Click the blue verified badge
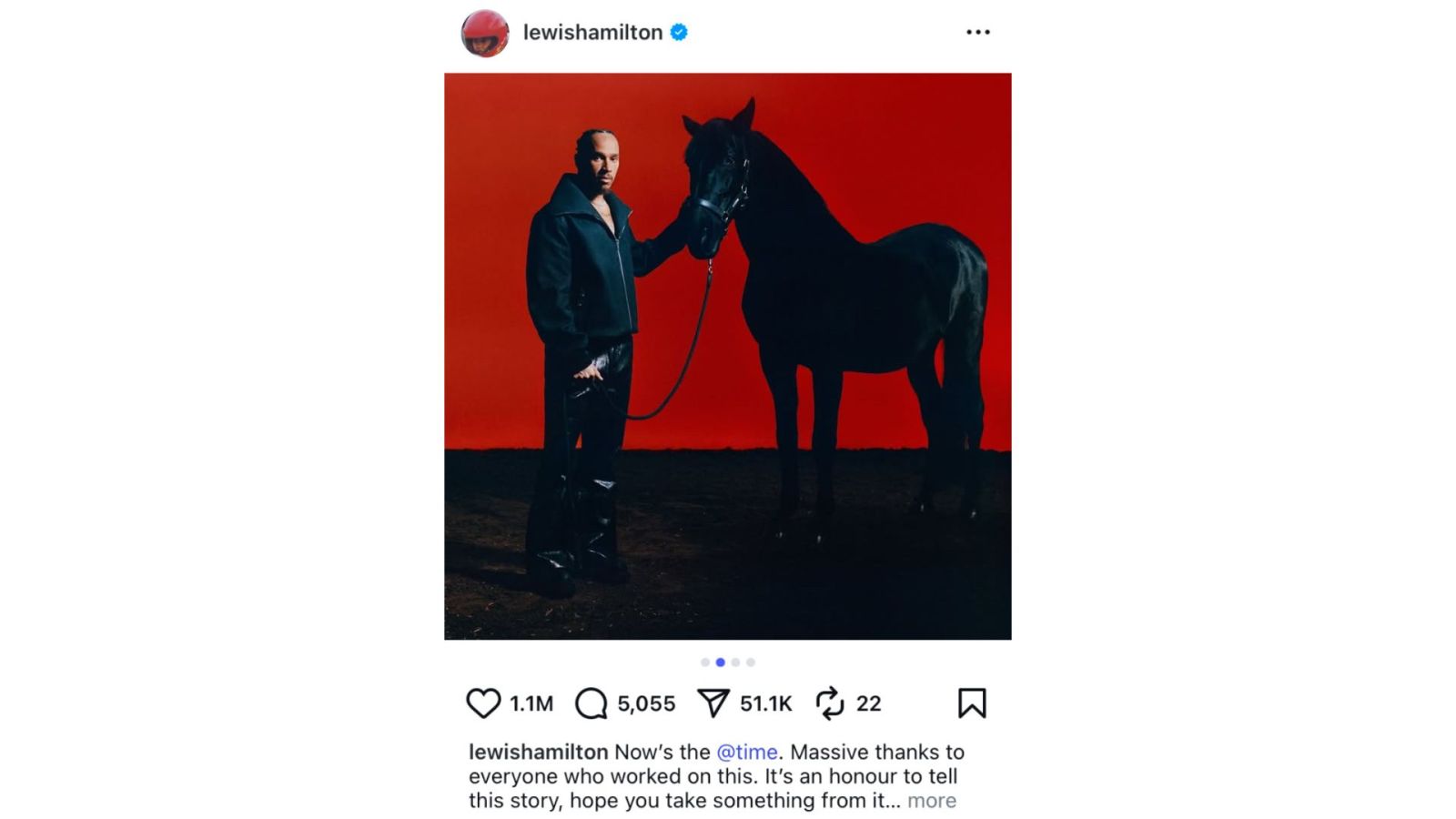 pyautogui.click(x=679, y=32)
